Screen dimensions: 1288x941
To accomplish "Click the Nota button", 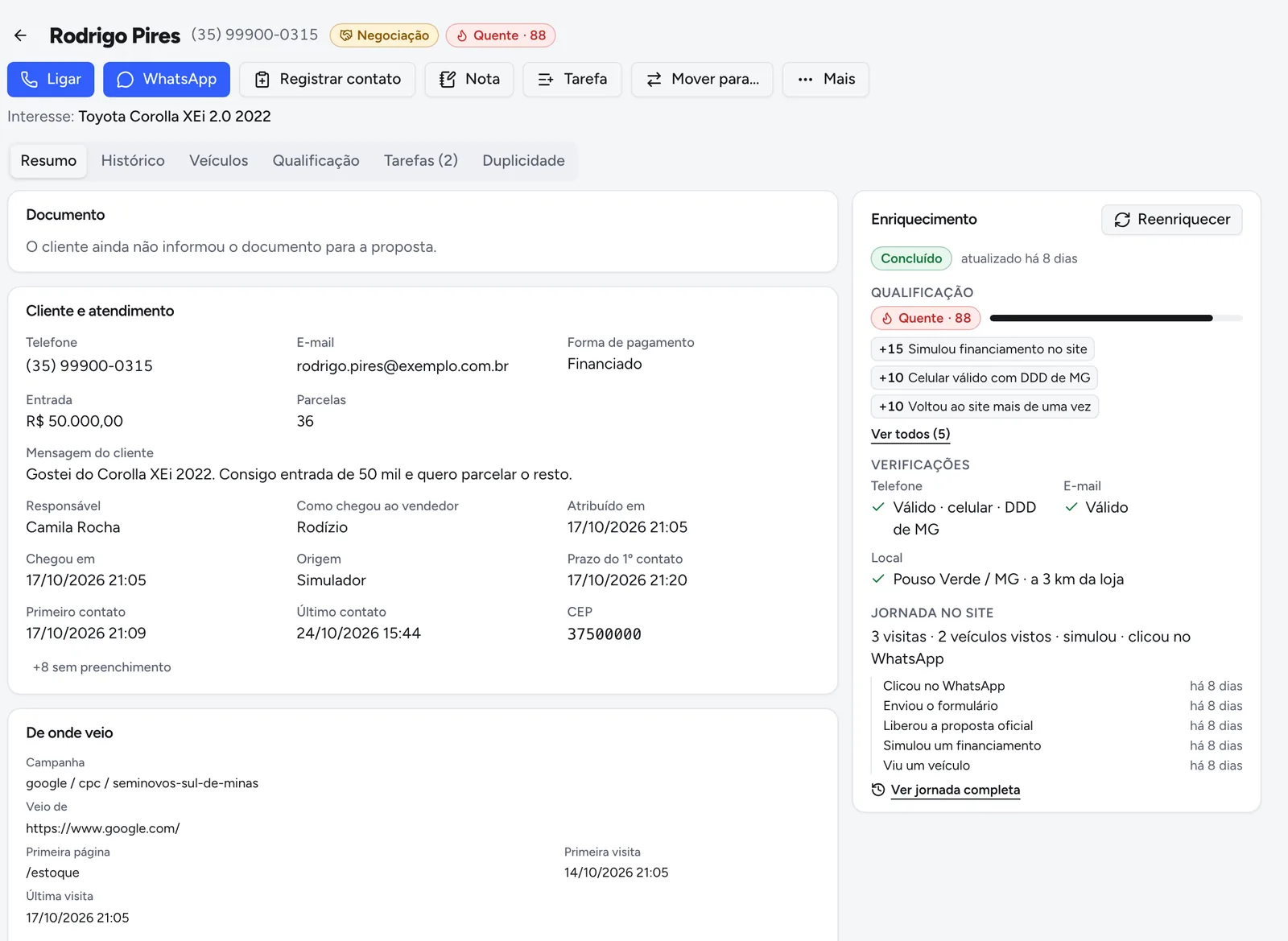I will pyautogui.click(x=469, y=80).
